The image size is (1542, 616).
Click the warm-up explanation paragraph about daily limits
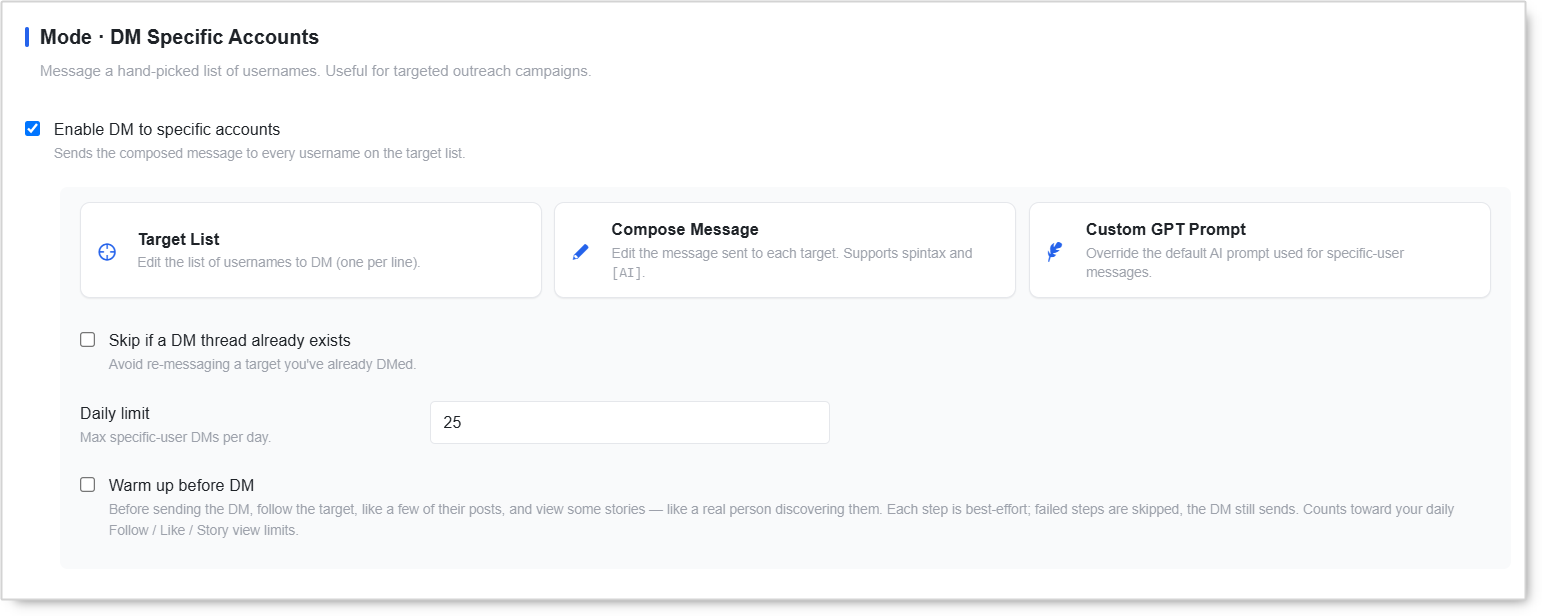pyautogui.click(x=781, y=520)
